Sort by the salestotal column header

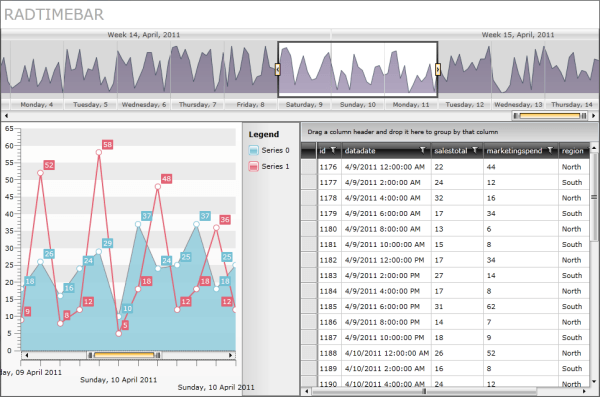pos(451,151)
